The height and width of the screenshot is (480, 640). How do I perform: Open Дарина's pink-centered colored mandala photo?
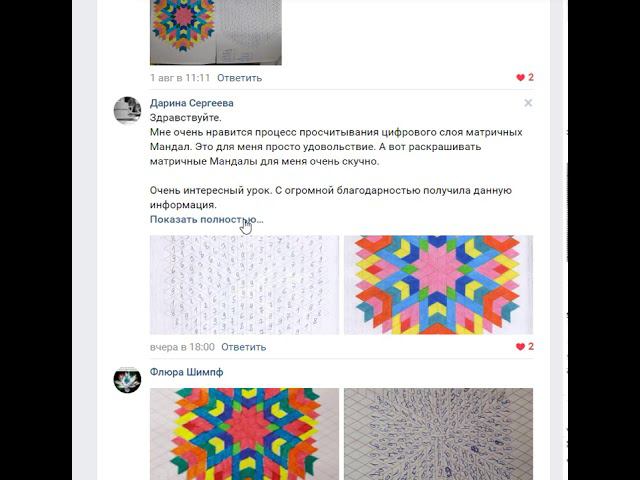pos(438,285)
